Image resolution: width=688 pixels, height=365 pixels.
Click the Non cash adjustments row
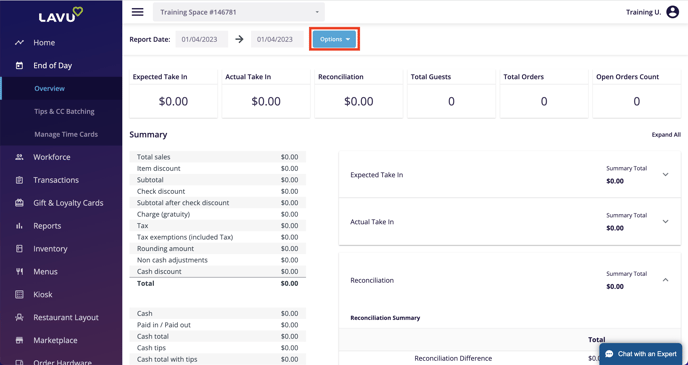(218, 260)
